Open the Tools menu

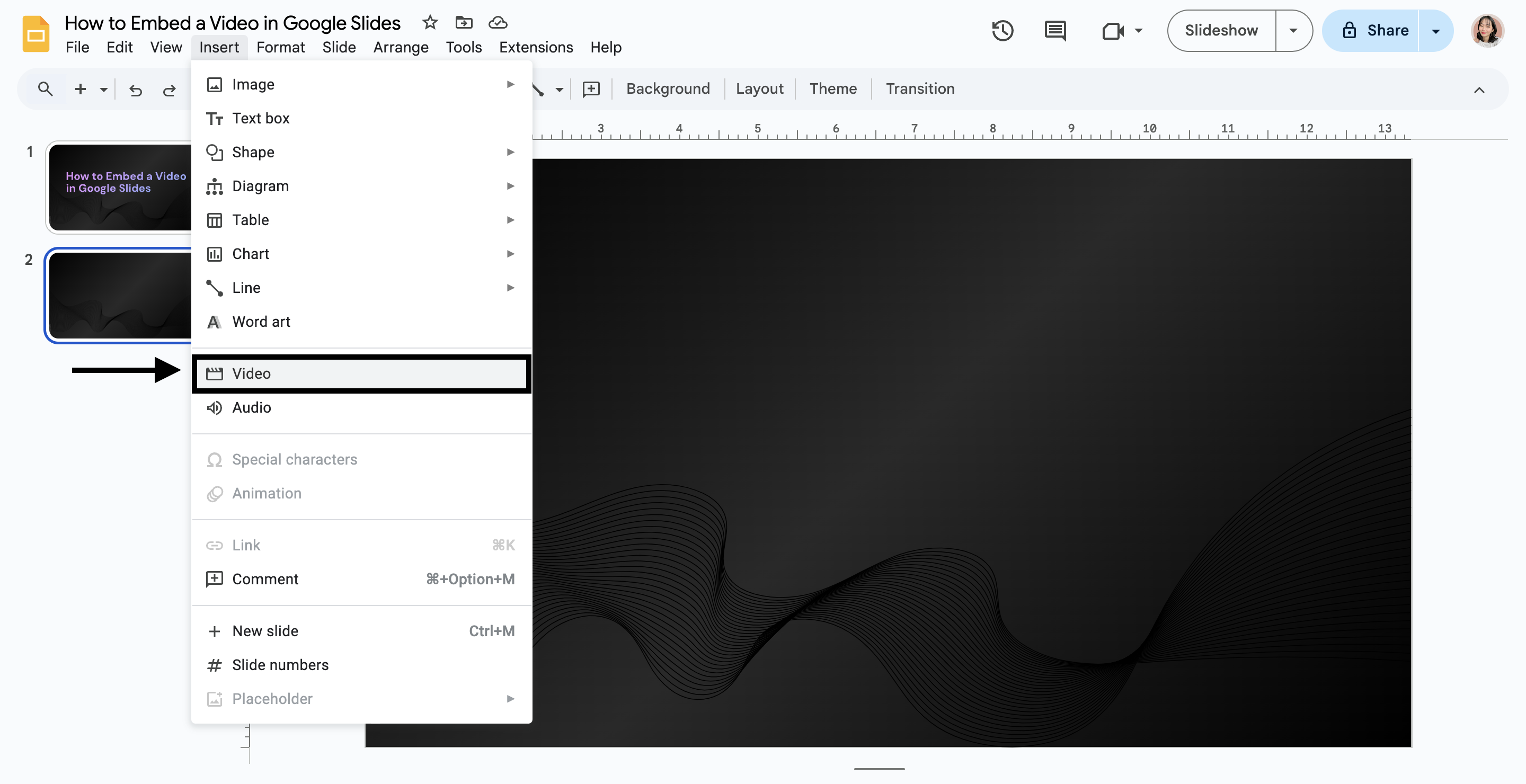463,47
